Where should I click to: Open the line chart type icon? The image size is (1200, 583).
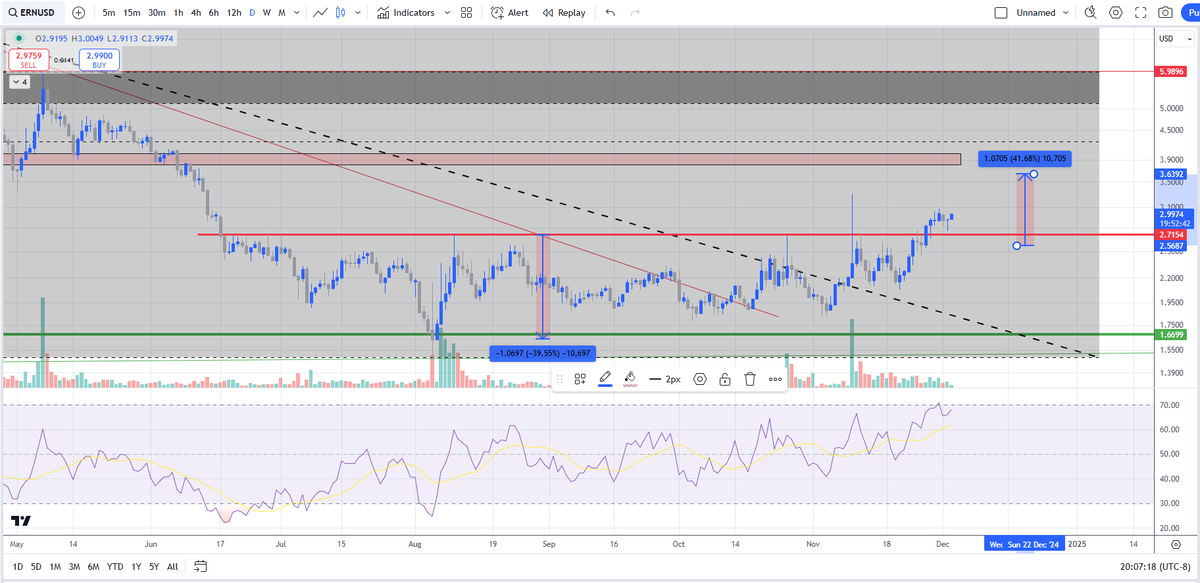(x=320, y=12)
